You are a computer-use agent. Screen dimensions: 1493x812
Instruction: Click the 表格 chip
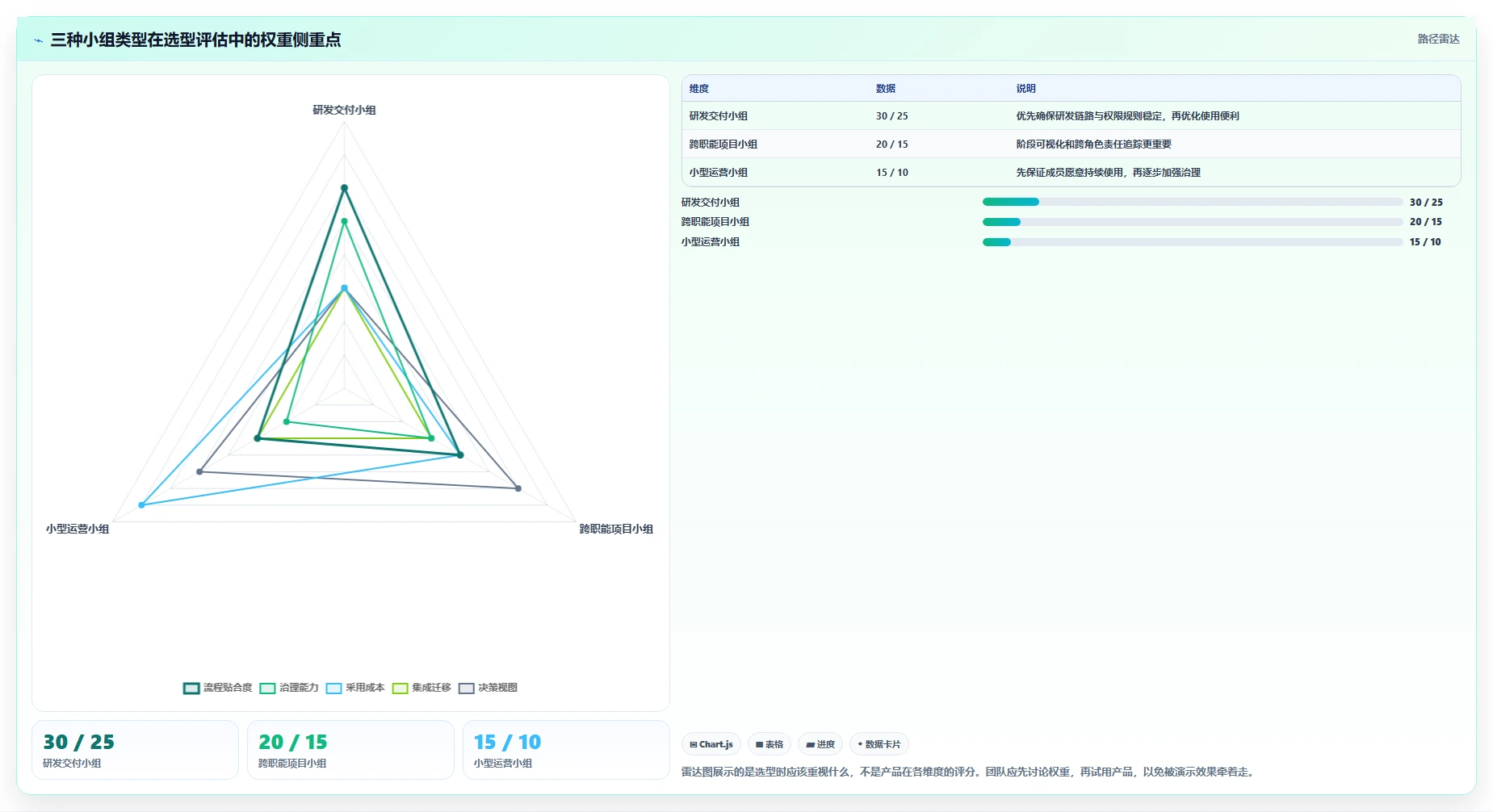click(x=770, y=744)
